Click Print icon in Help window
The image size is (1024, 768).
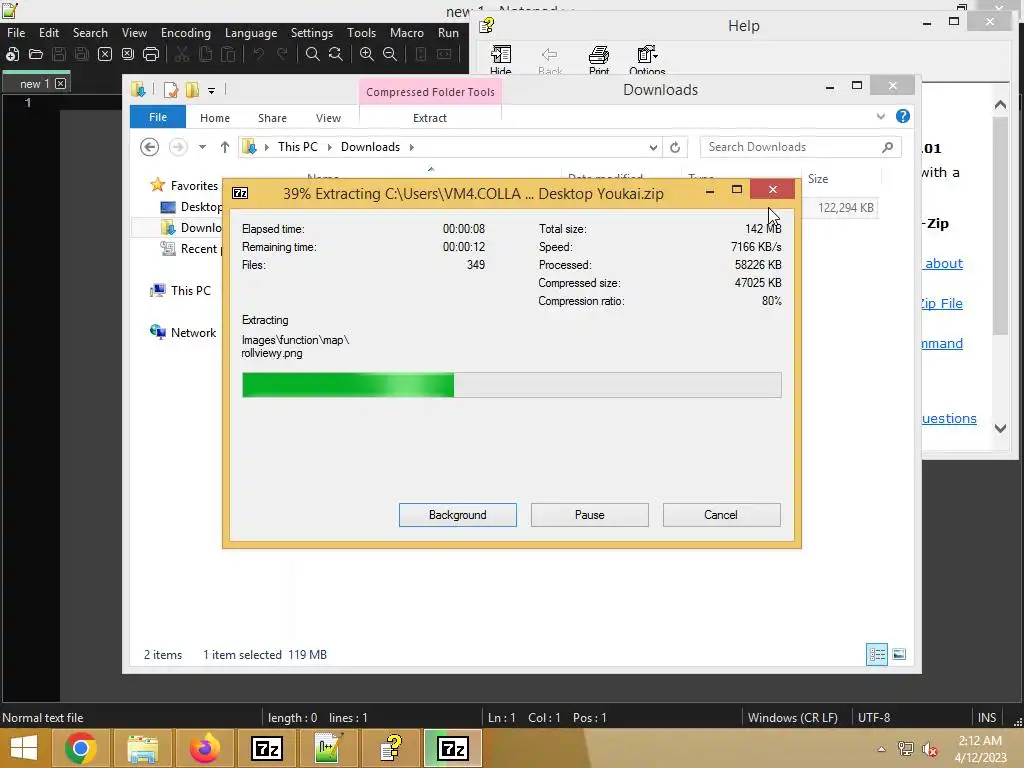coord(599,60)
